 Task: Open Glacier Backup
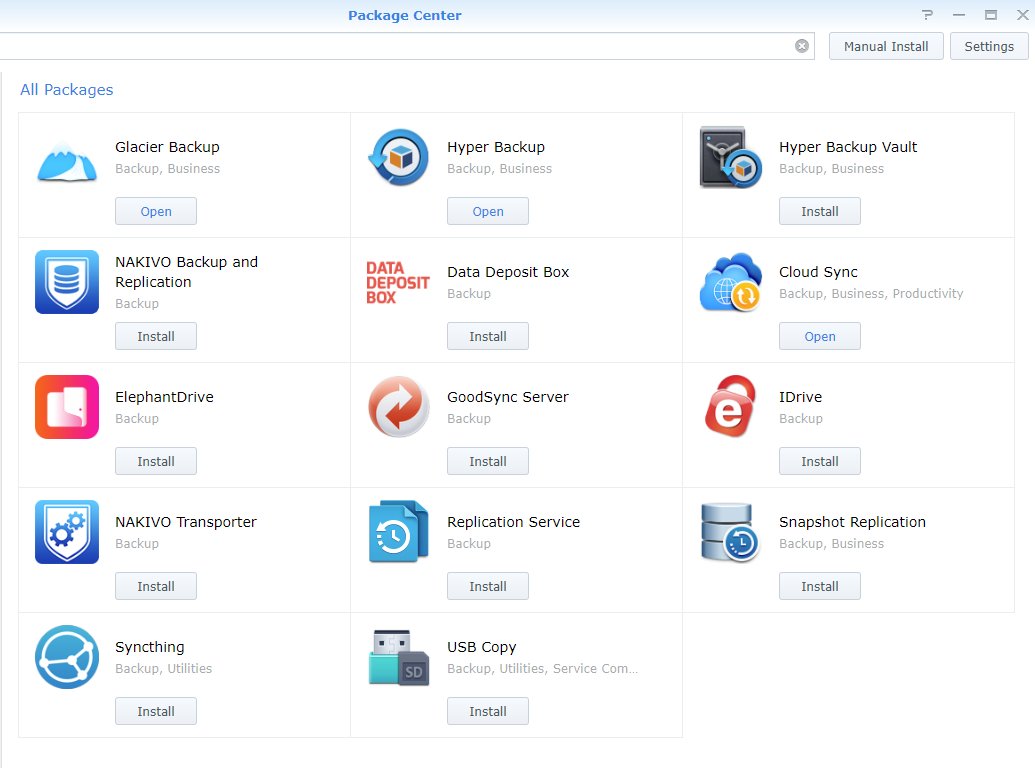click(156, 211)
